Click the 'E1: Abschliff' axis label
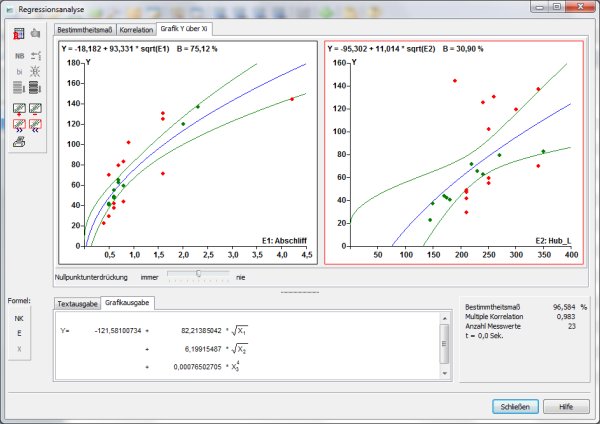The image size is (600, 424). (284, 241)
